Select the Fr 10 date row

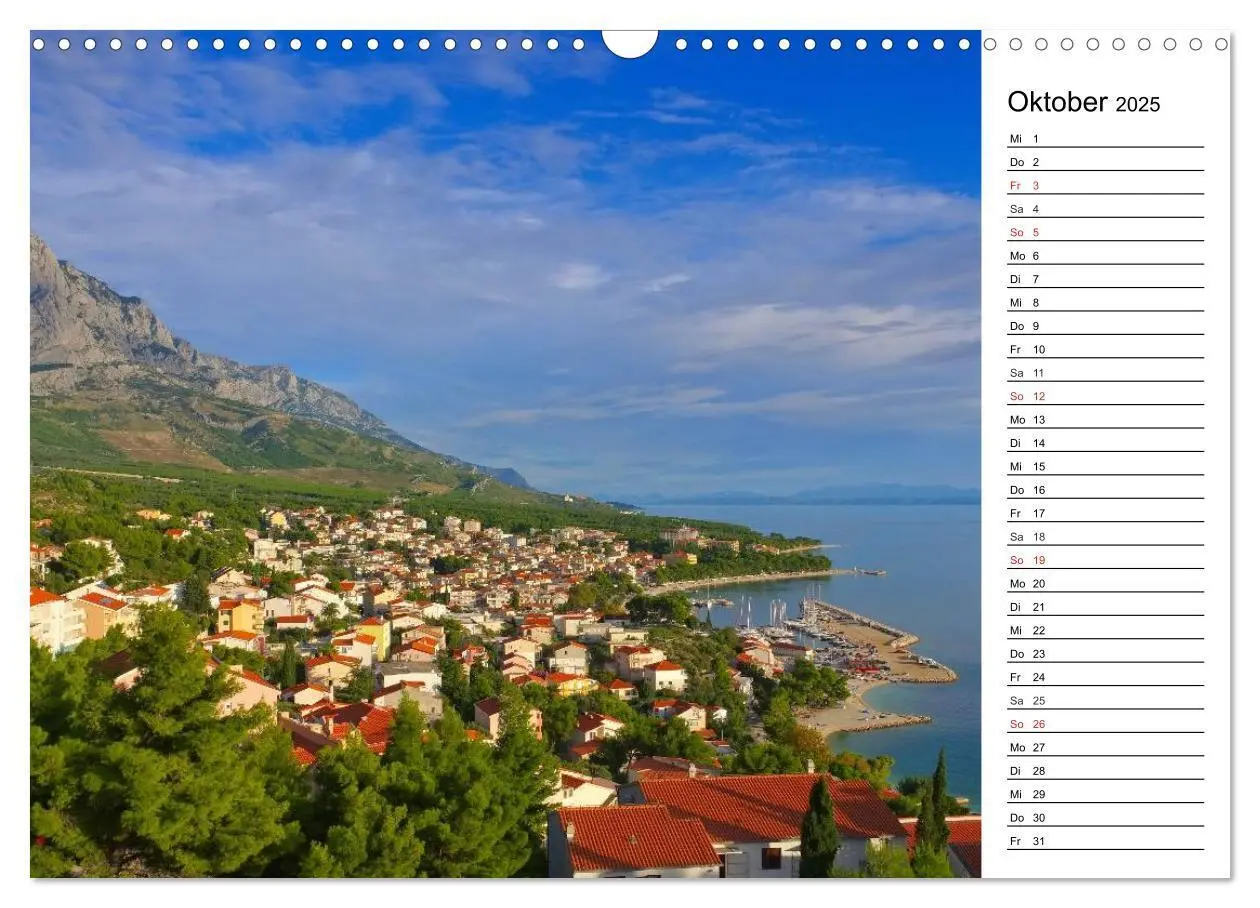point(1105,349)
